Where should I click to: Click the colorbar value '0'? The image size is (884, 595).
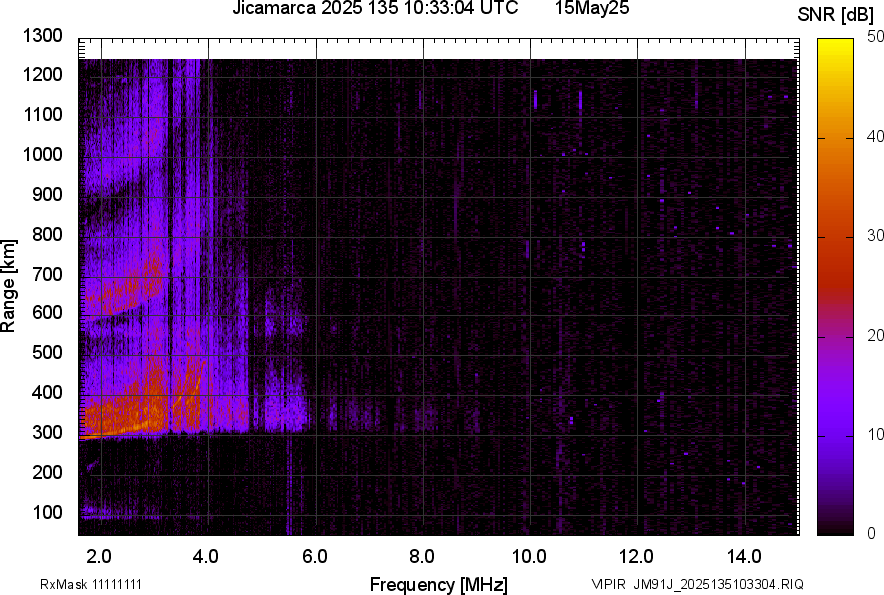pos(872,533)
